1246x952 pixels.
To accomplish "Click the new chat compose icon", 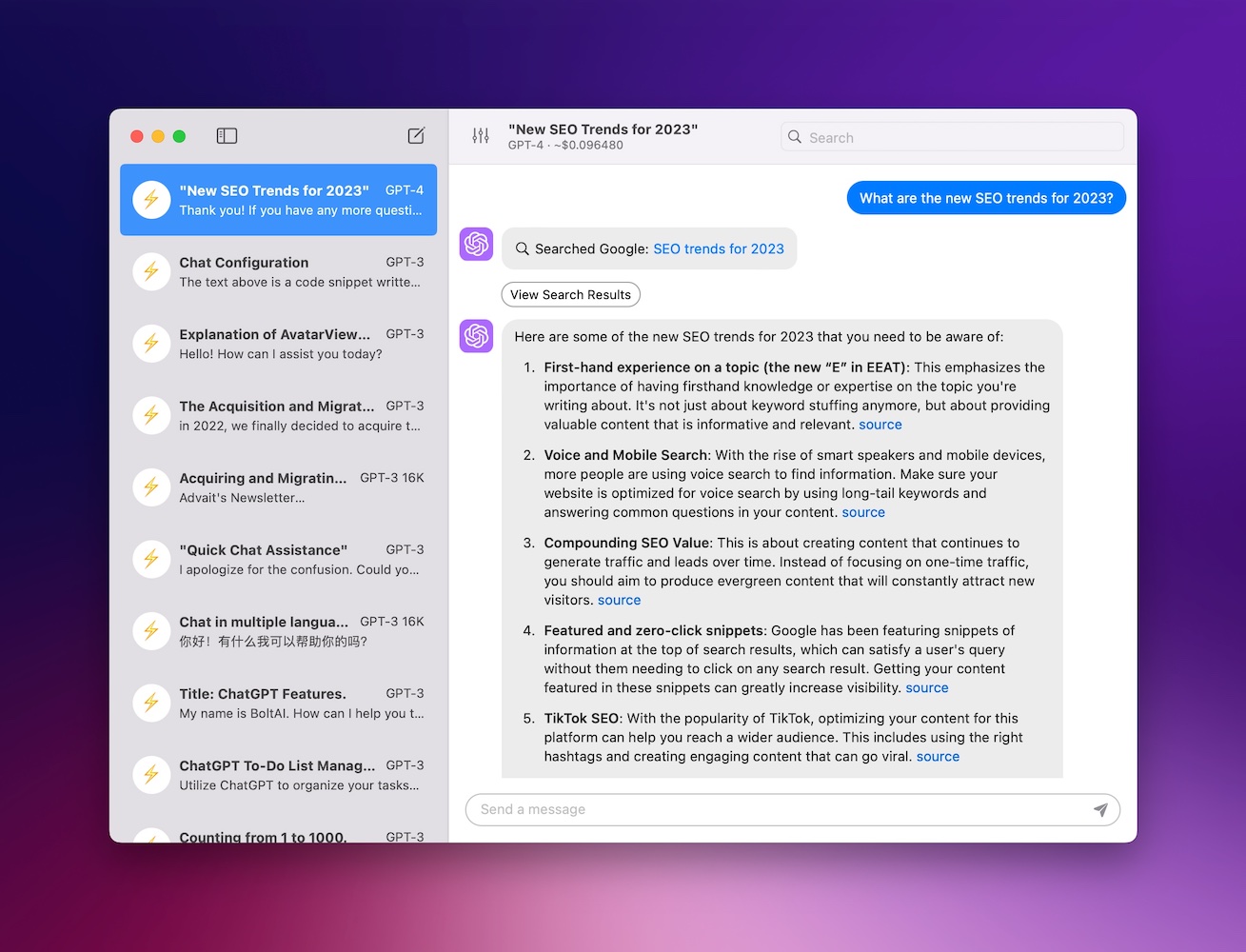I will (416, 136).
